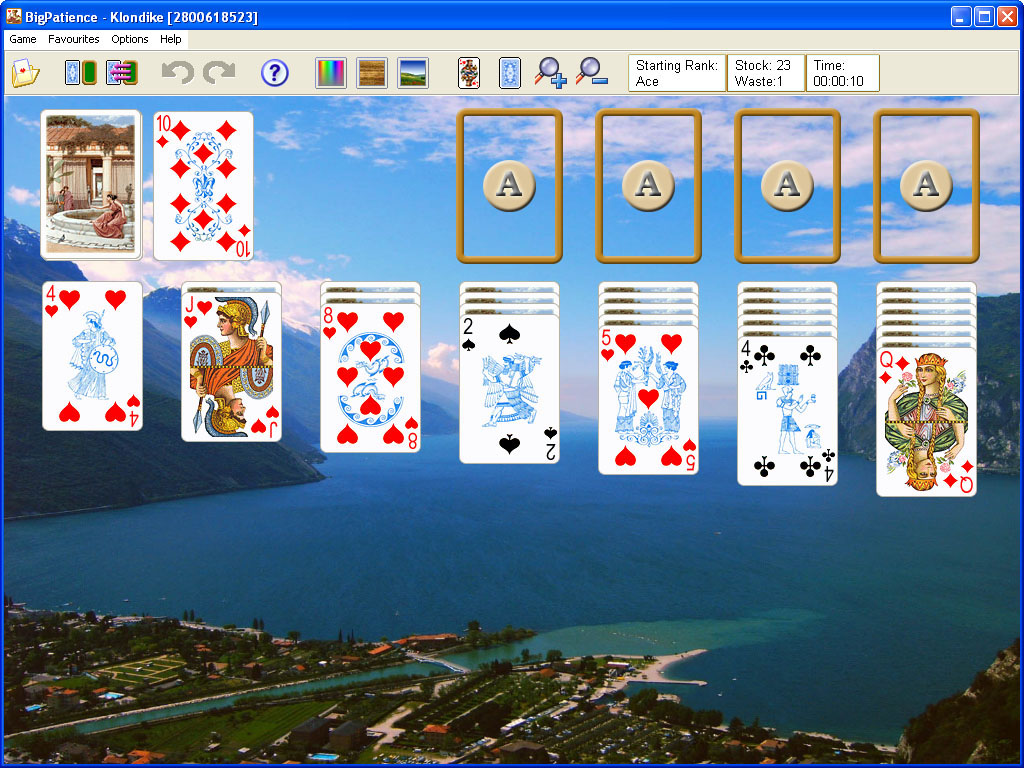Open the Options menu
The width and height of the screenshot is (1024, 768).
[130, 39]
